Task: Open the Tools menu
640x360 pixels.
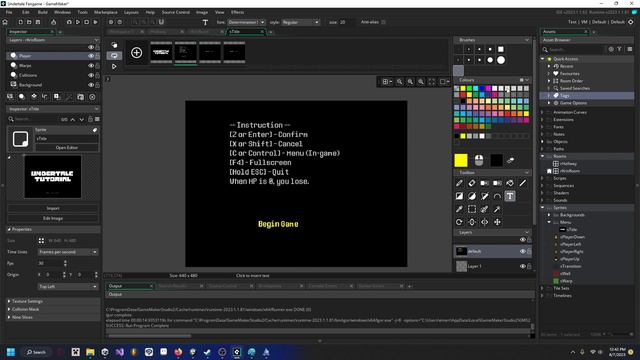Action: pos(82,12)
